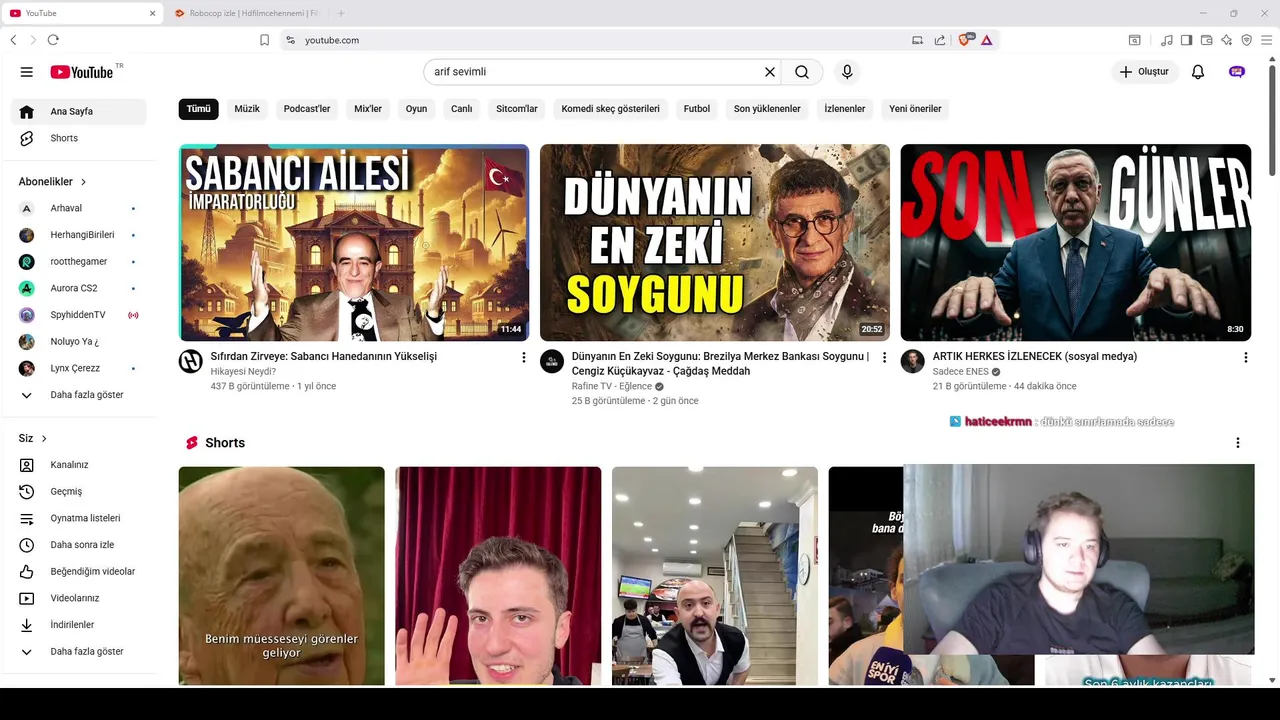1280x720 pixels.
Task: Click the Rafine TV - Eğlence channel name
Action: [x=611, y=386]
